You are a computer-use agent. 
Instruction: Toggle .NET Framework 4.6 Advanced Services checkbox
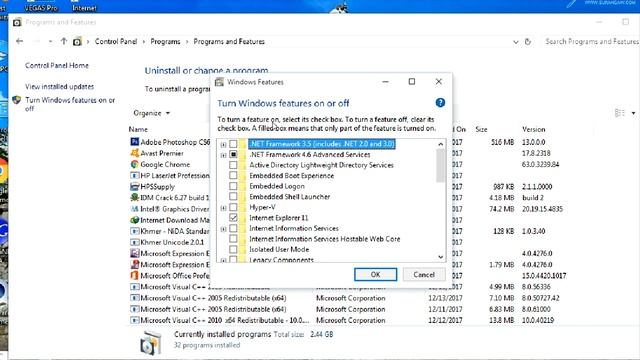coord(233,154)
